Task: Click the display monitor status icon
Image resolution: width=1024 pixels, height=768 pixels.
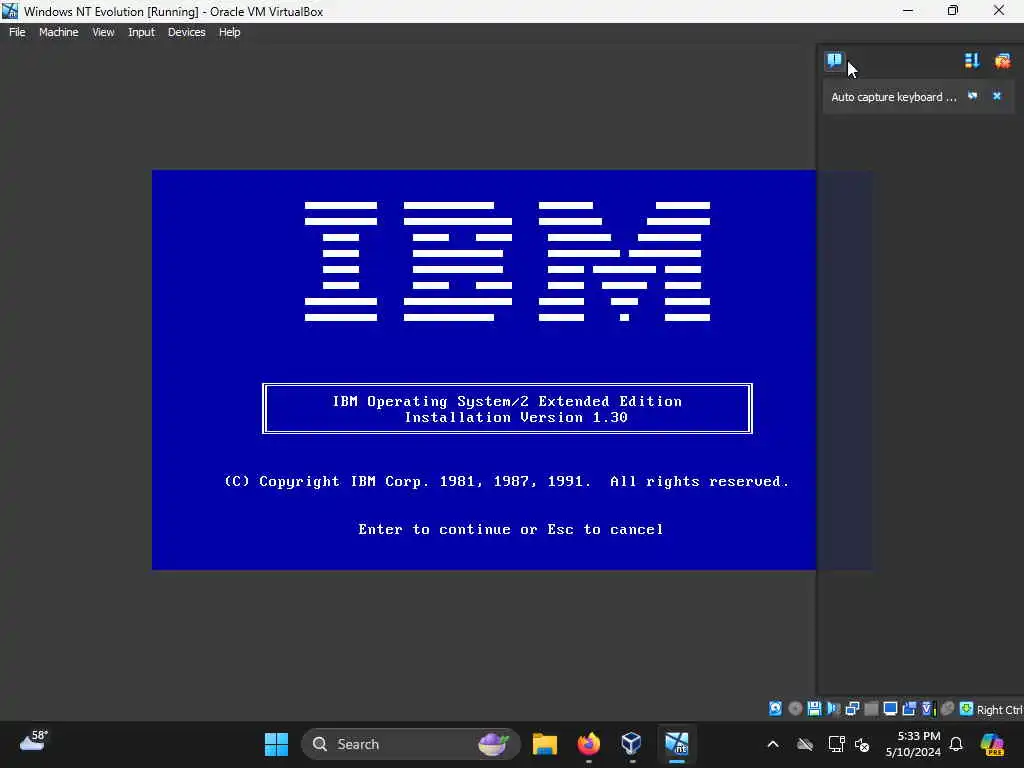Action: click(890, 709)
